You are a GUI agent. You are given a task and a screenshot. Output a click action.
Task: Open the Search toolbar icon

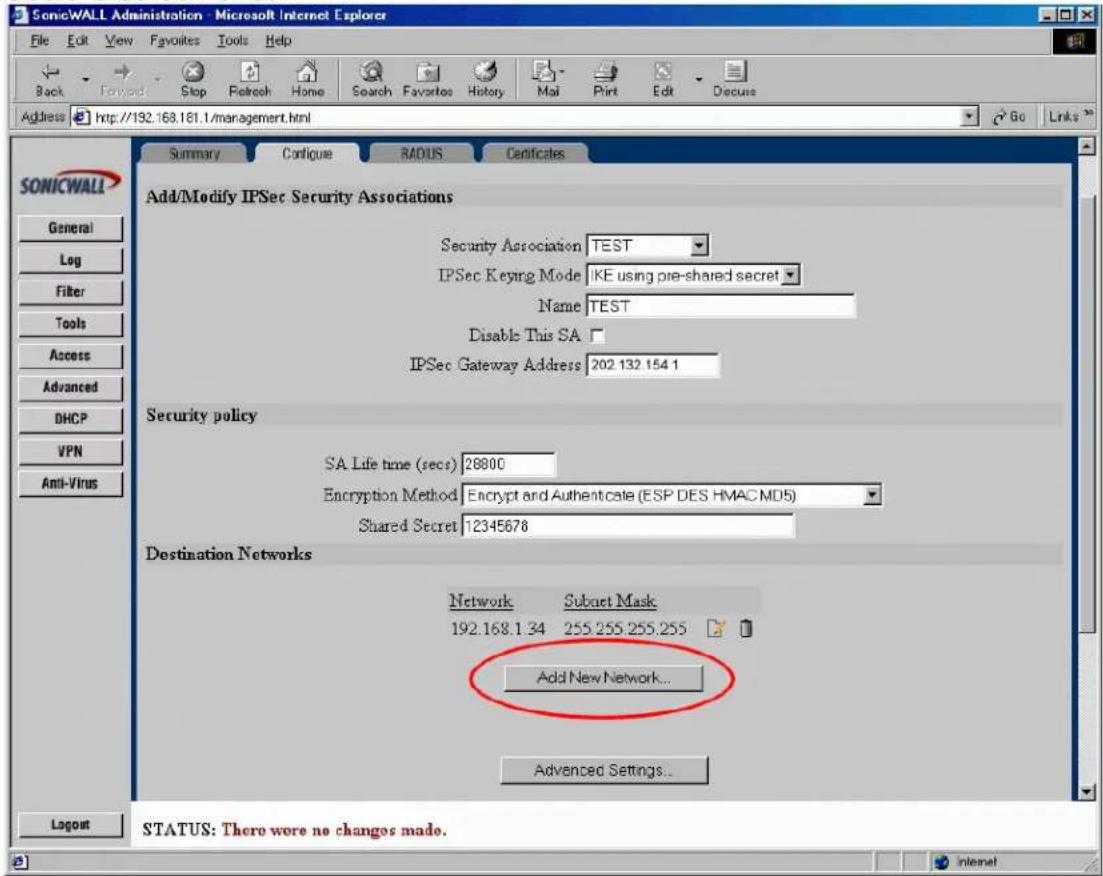click(x=371, y=80)
